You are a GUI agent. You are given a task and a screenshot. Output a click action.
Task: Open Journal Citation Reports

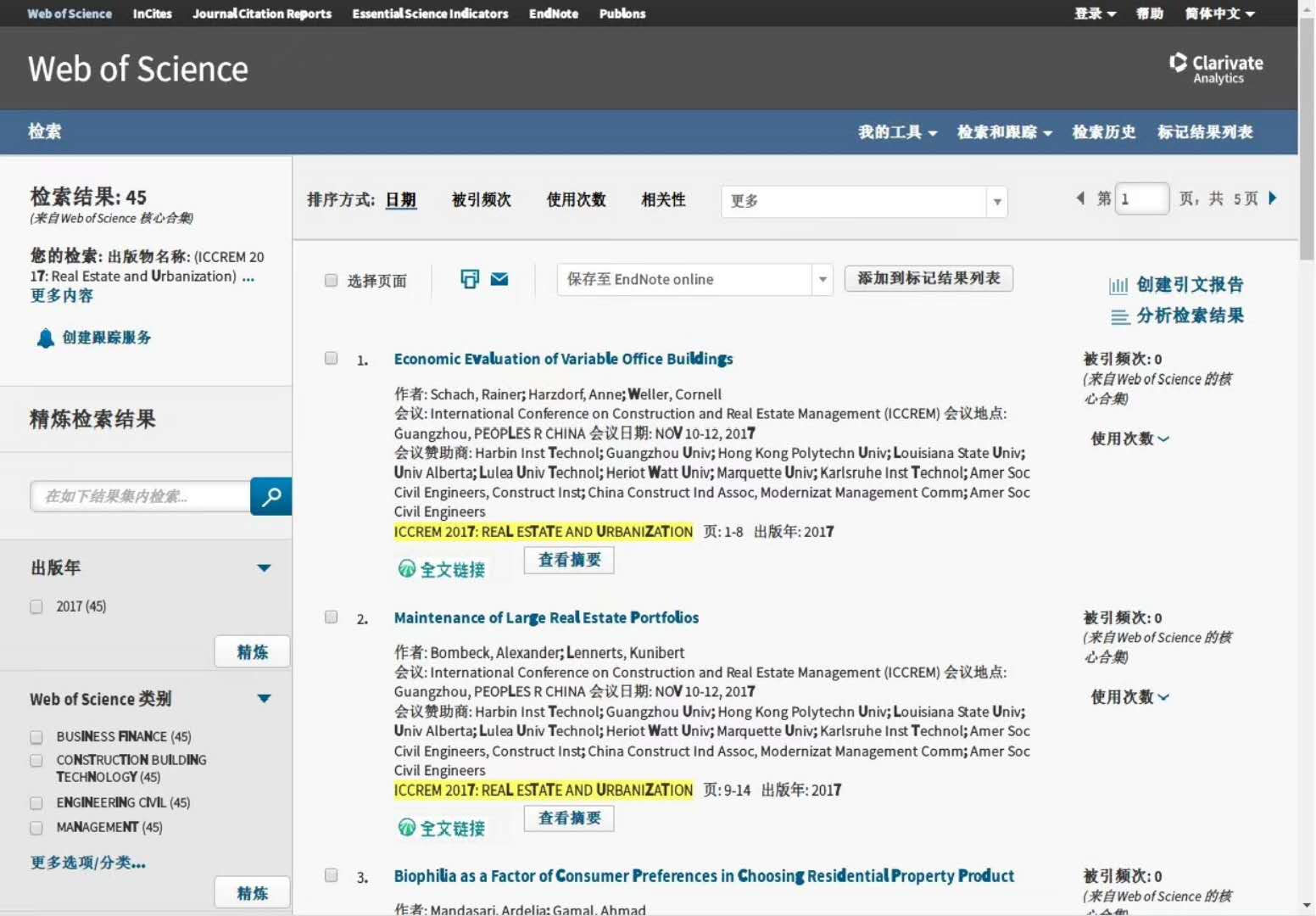(262, 14)
